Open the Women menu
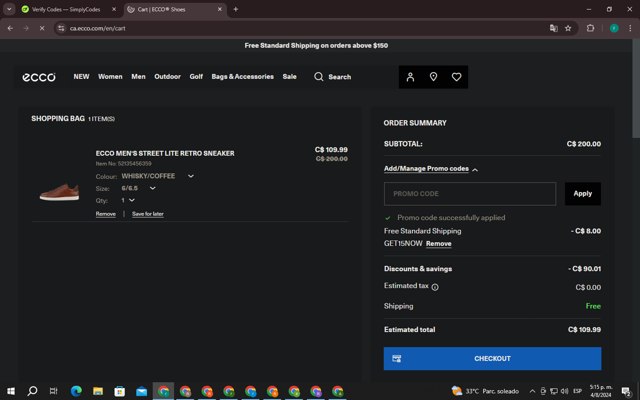640x400 pixels. point(110,76)
